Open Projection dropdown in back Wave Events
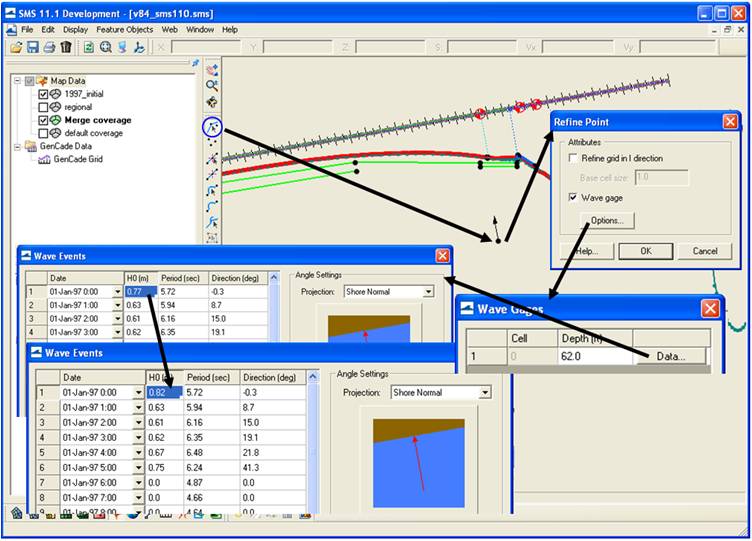752x541 pixels. pos(428,292)
